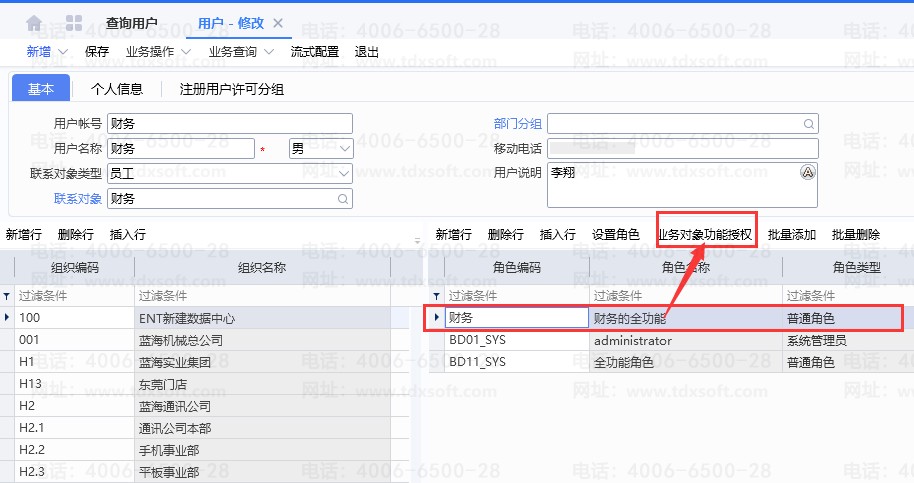This screenshot has width=914, height=483.
Task: Select row 蓝海实业集团
Action: 204,362
